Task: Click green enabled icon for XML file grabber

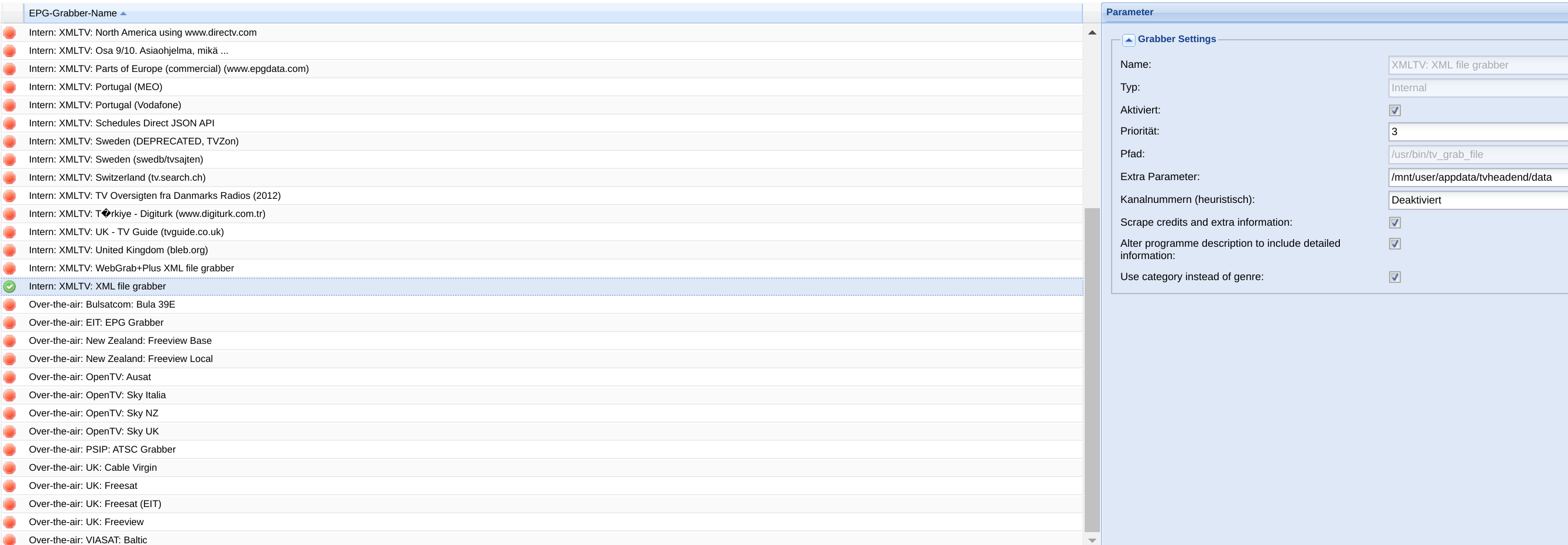Action: point(10,287)
